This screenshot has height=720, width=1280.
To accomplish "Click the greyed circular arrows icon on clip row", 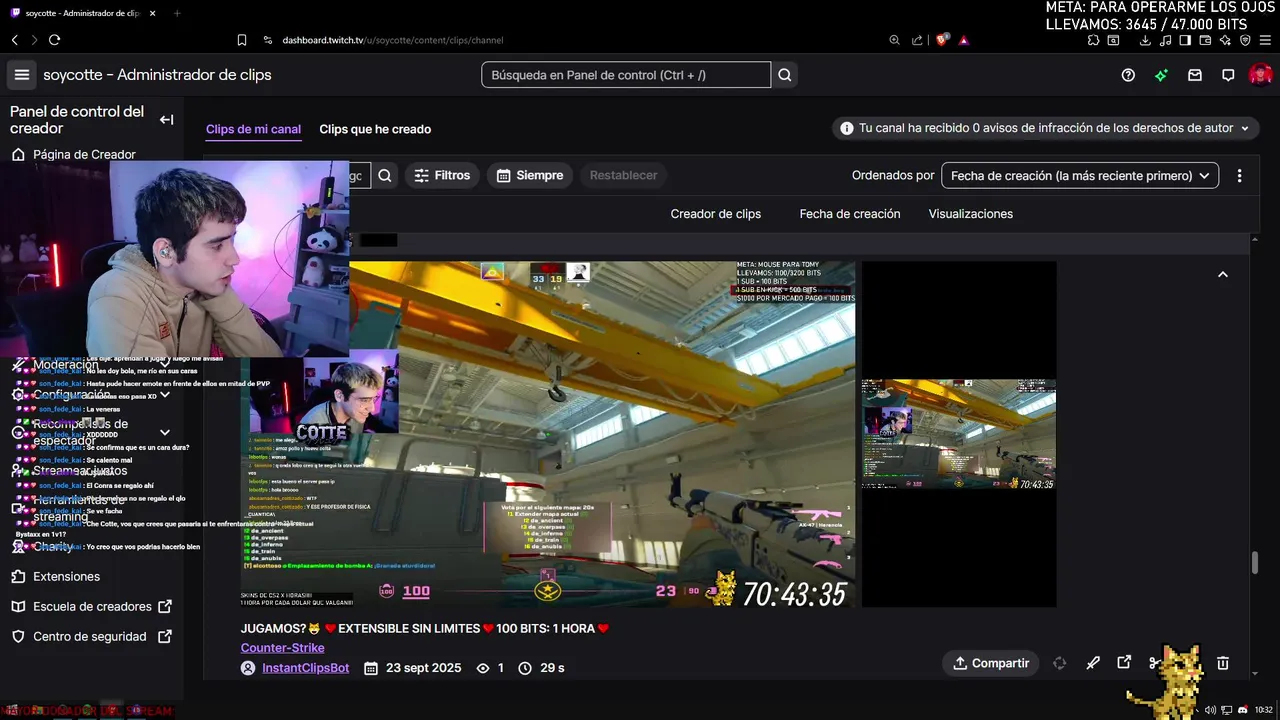I will tap(1060, 663).
